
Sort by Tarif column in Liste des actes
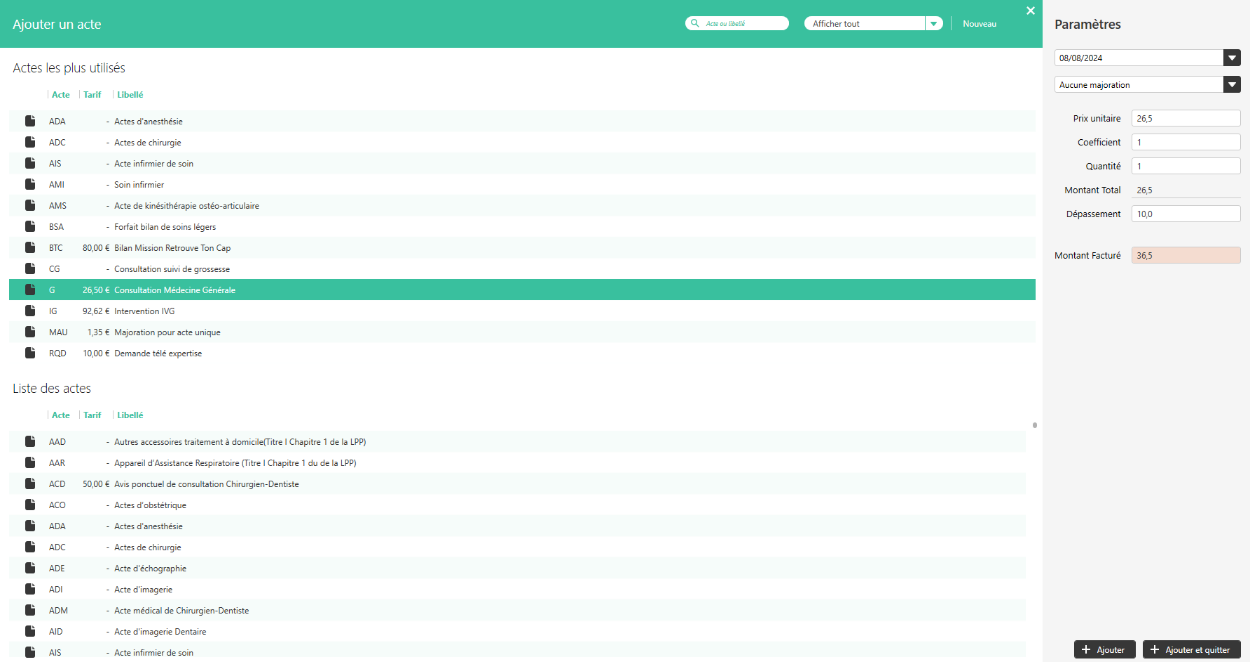92,415
